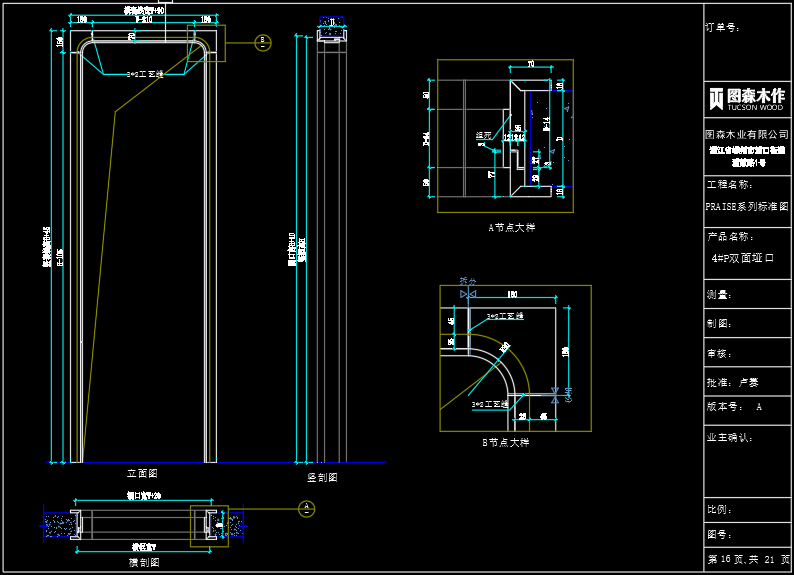Select the 竖剖图 vertical section label
This screenshot has width=794, height=575.
tap(322, 478)
